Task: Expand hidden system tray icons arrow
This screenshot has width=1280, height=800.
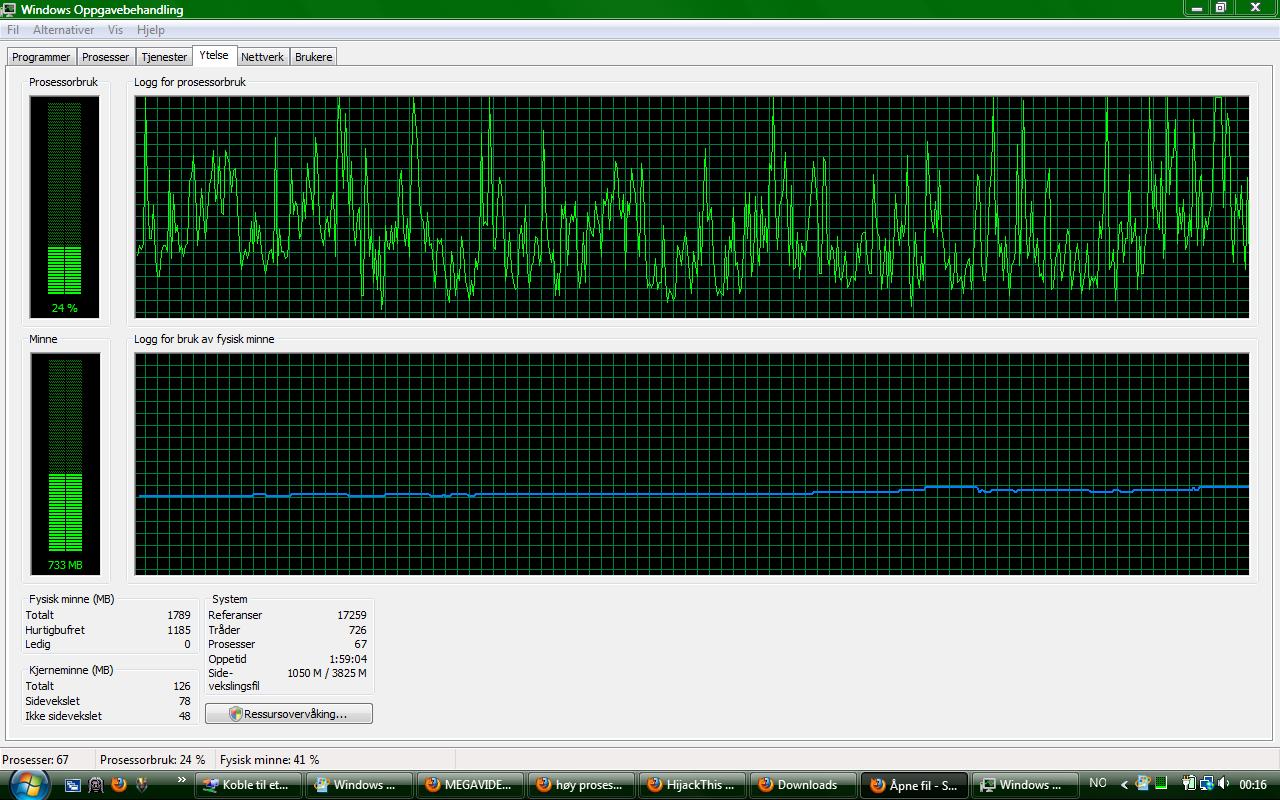Action: point(1124,785)
